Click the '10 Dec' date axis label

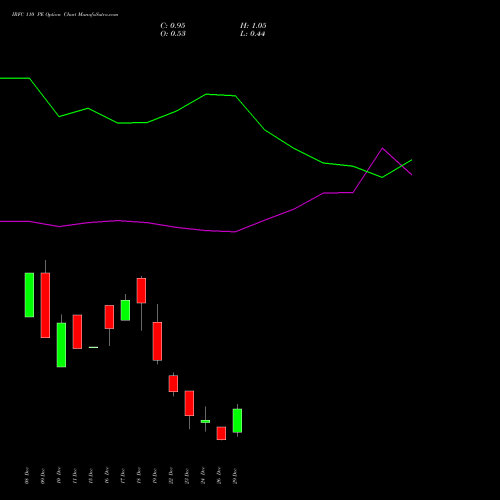pyautogui.click(x=59, y=476)
